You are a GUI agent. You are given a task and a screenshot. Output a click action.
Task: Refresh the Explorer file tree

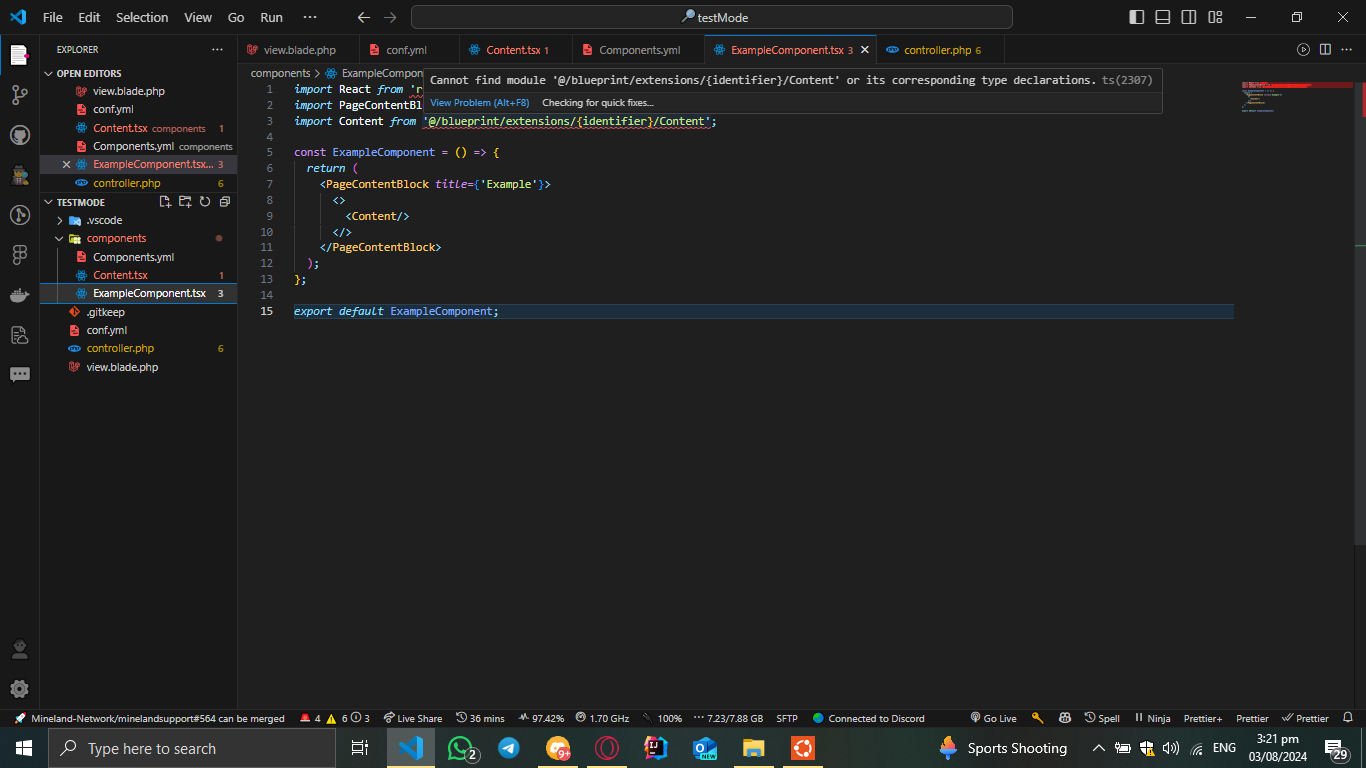[205, 202]
